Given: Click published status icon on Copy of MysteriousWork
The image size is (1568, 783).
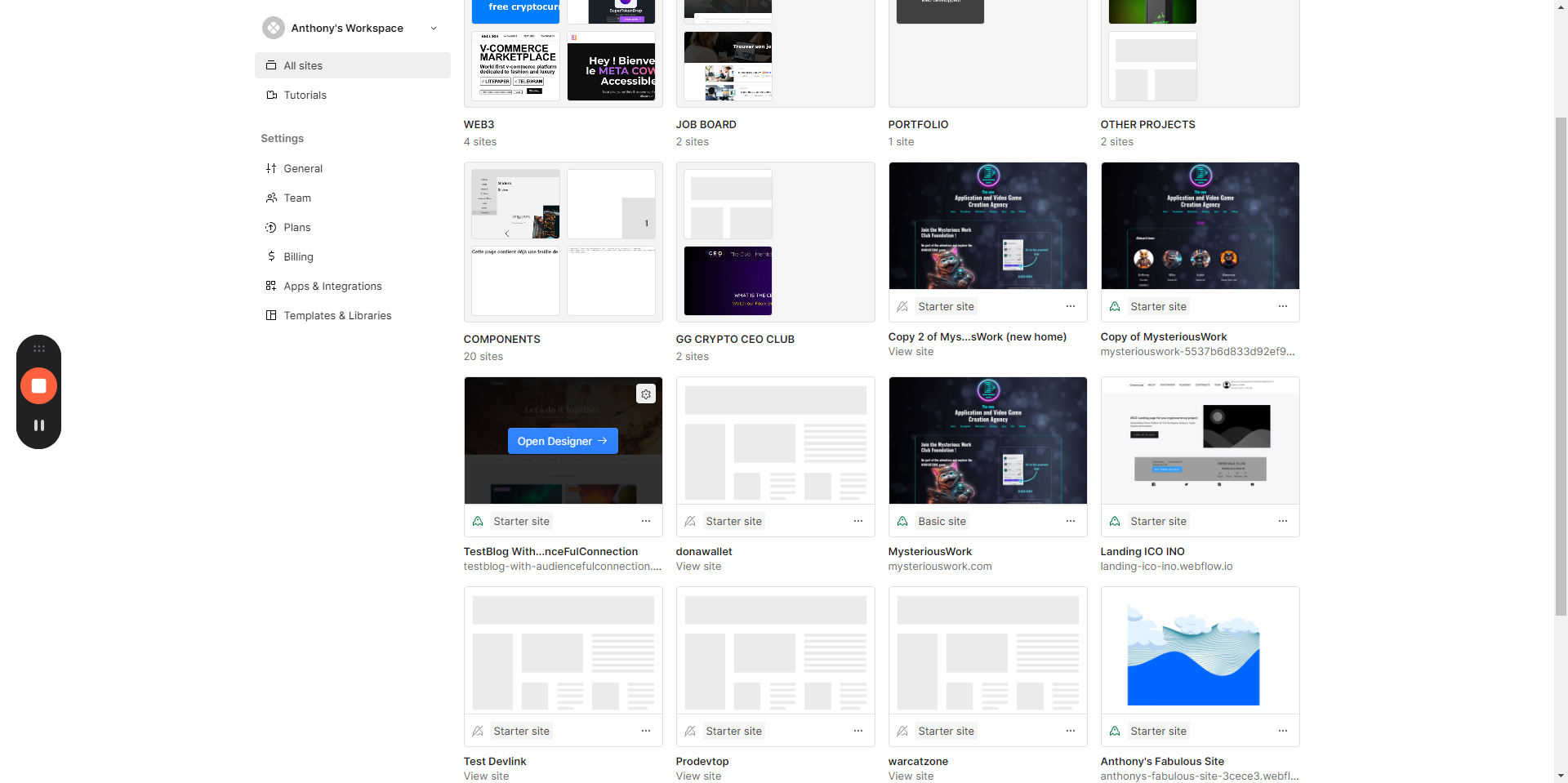Looking at the screenshot, I should pyautogui.click(x=1115, y=306).
